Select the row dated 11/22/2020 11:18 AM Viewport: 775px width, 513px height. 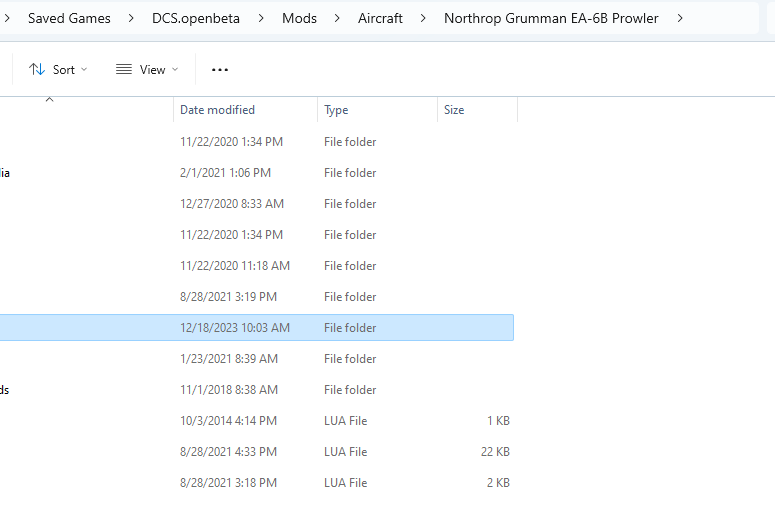(x=257, y=266)
